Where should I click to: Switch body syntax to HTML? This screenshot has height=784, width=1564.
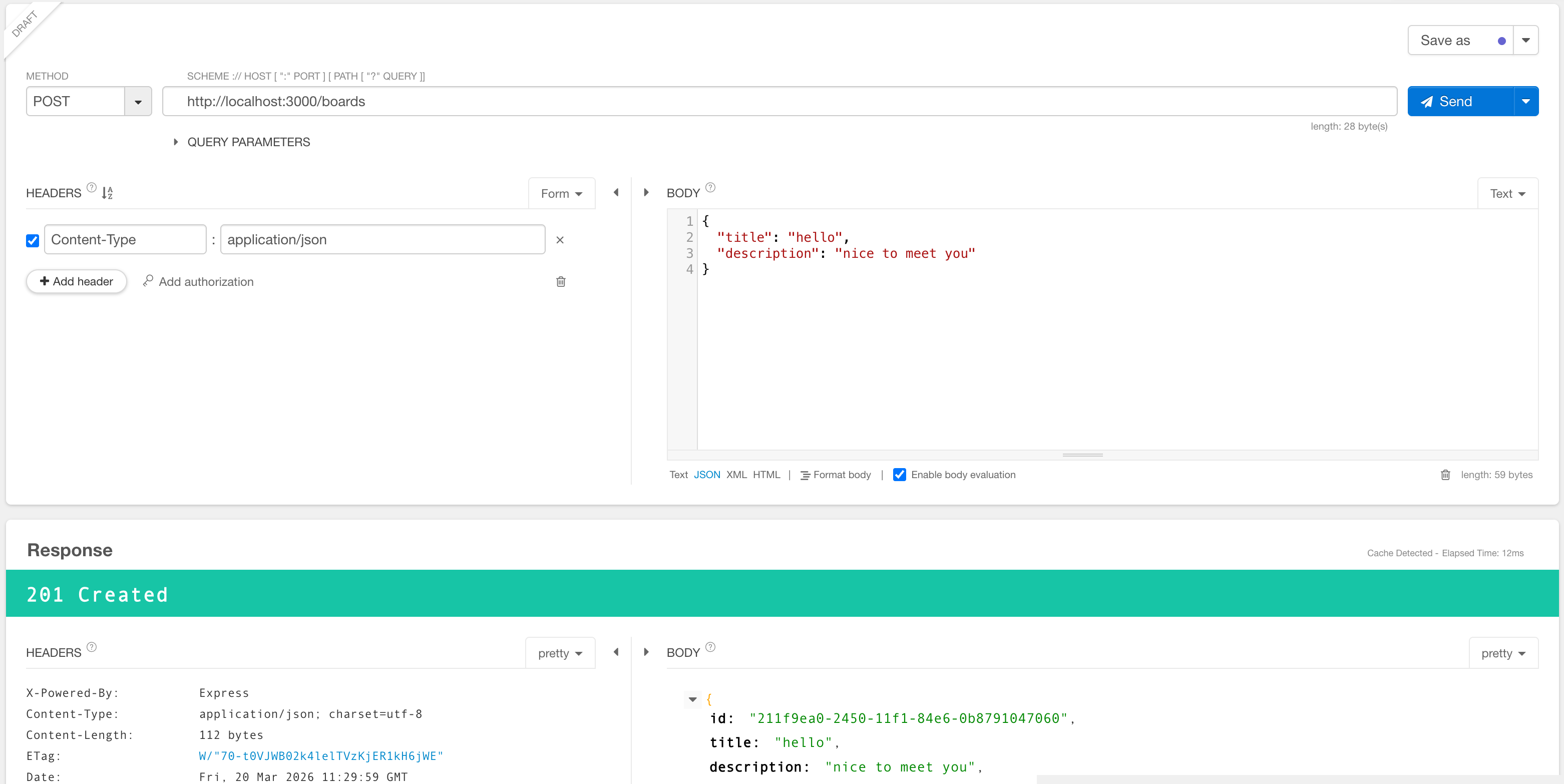coord(765,475)
